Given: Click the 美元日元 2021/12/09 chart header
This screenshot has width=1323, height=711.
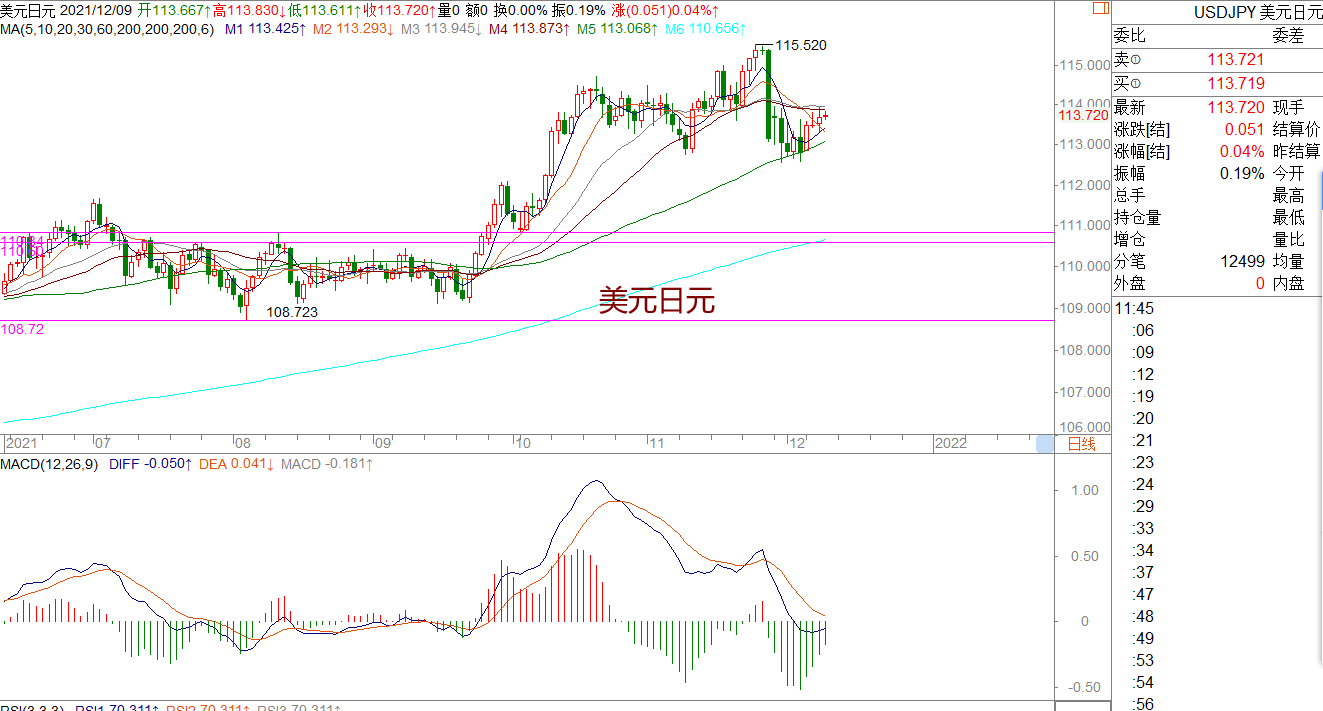Looking at the screenshot, I should (64, 10).
